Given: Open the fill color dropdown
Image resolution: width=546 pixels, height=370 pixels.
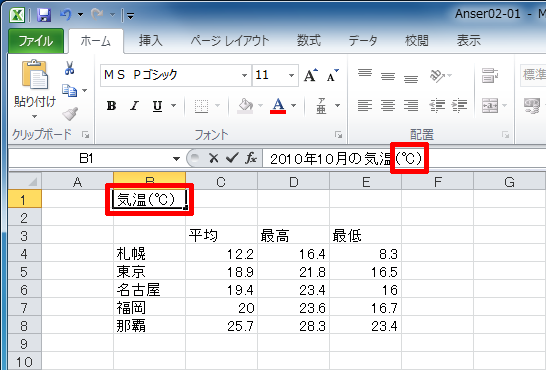Looking at the screenshot, I should point(260,105).
